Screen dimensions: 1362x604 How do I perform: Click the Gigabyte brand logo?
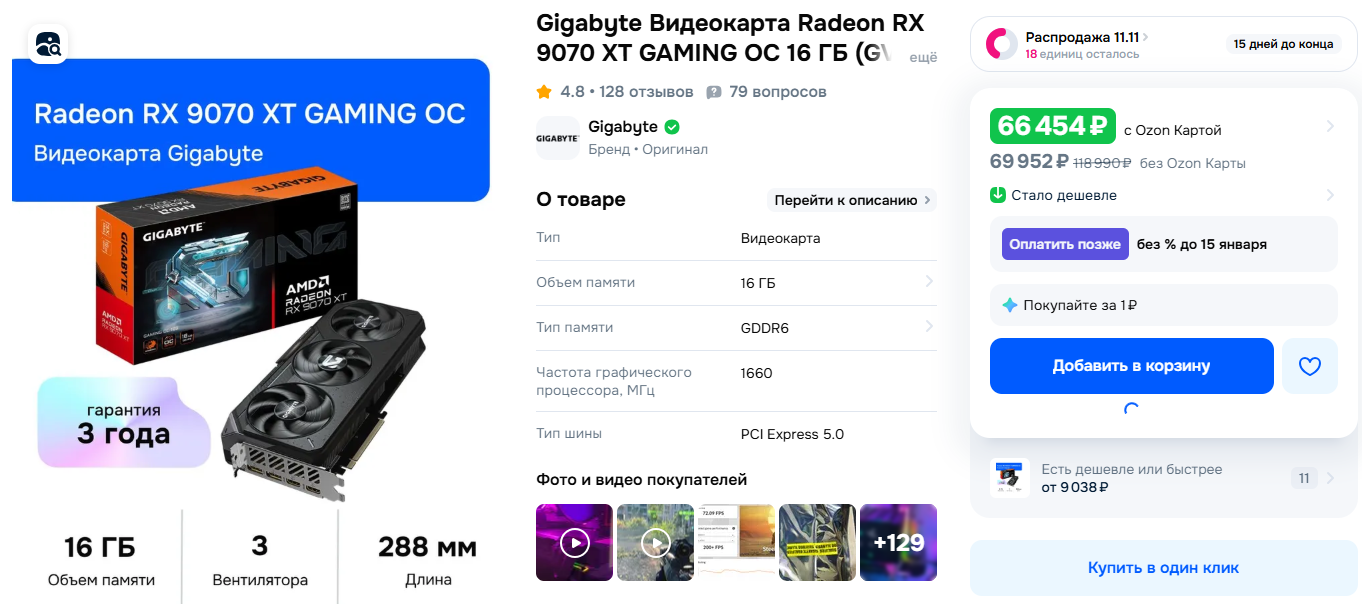coord(557,138)
